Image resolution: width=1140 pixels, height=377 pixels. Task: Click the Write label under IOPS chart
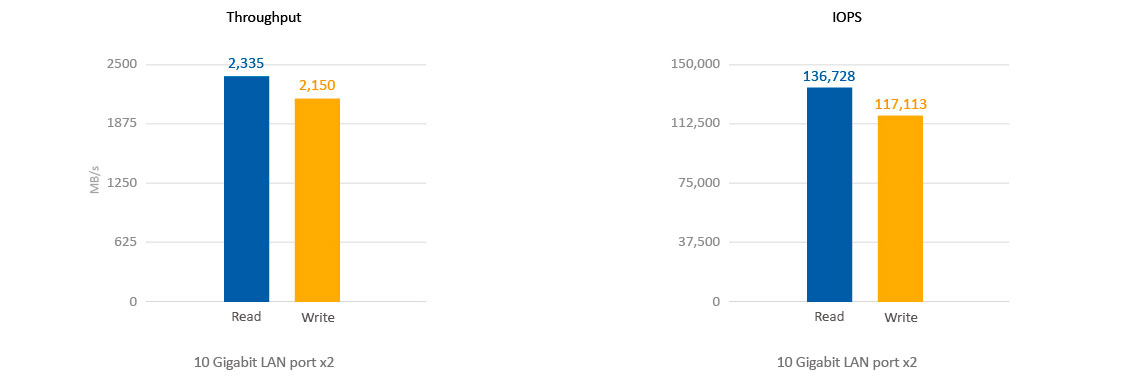(x=902, y=317)
